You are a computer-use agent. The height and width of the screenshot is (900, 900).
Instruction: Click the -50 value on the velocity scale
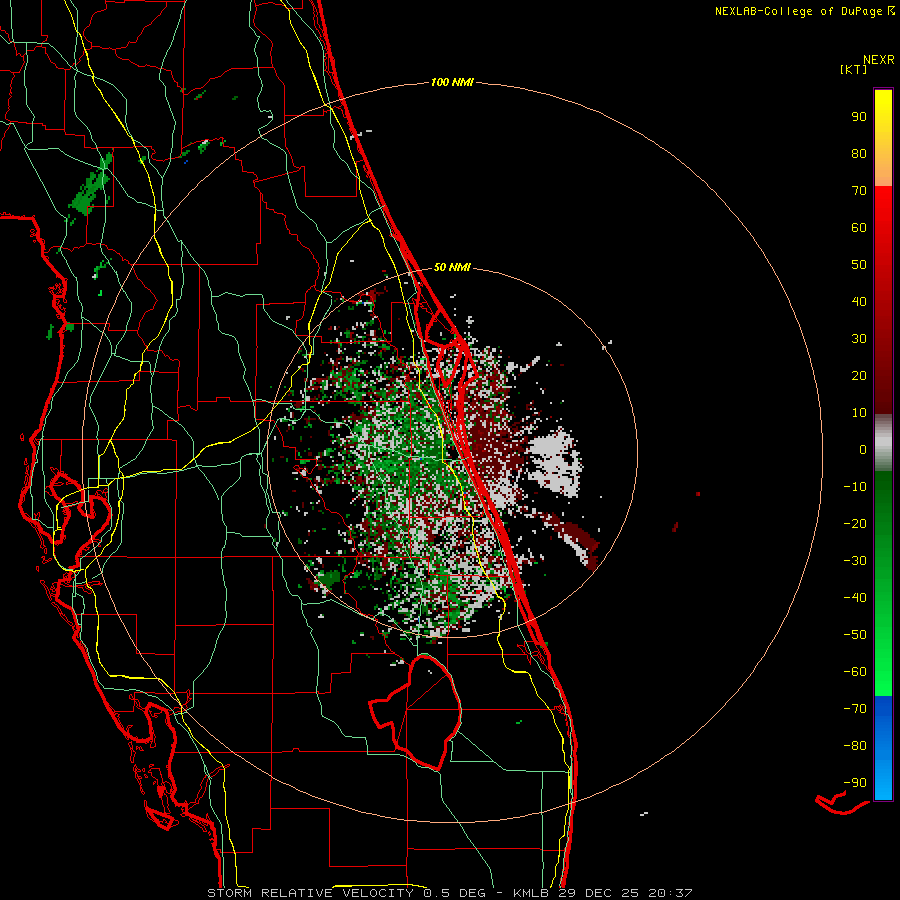tap(855, 635)
